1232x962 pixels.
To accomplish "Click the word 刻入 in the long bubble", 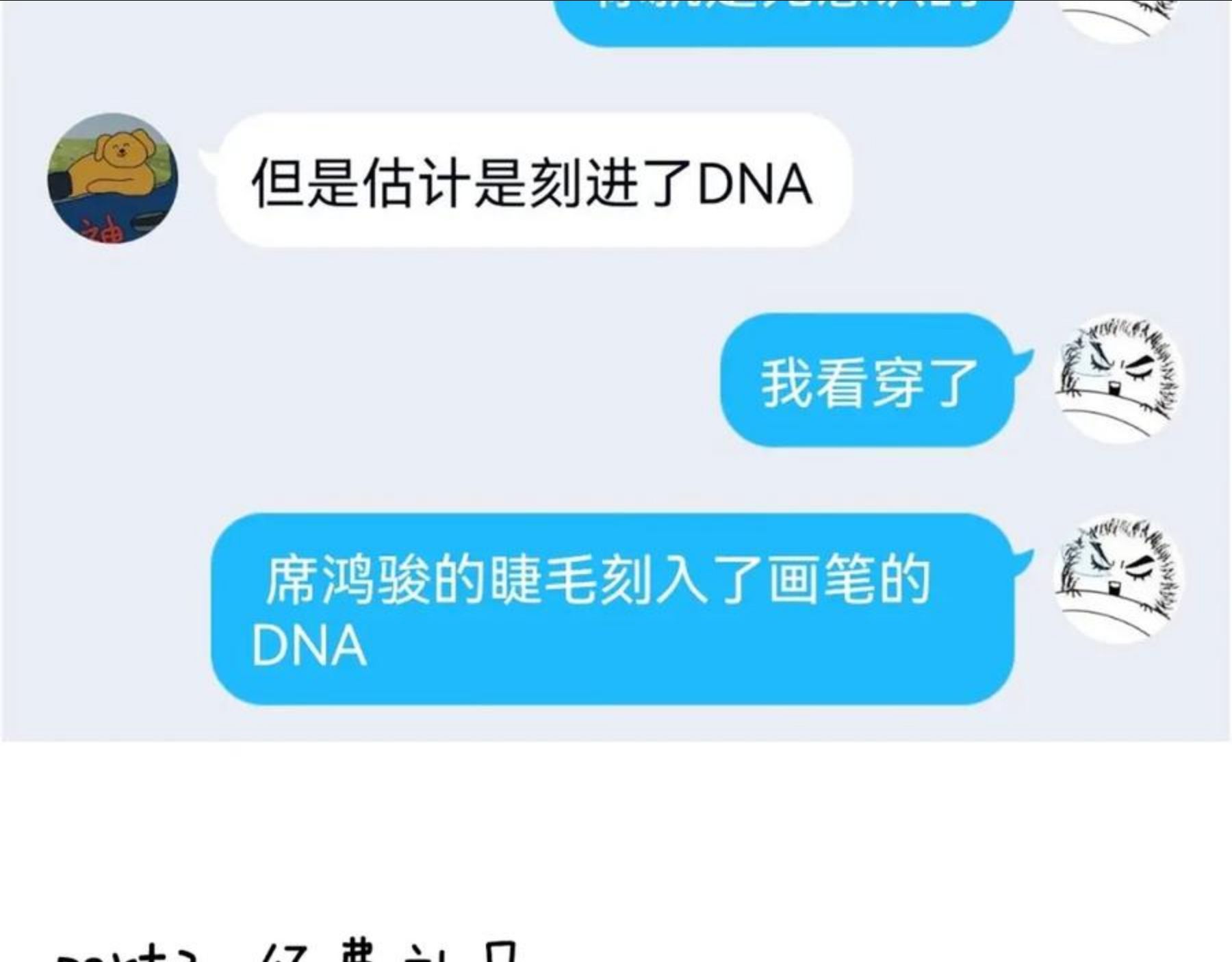I will click(654, 580).
